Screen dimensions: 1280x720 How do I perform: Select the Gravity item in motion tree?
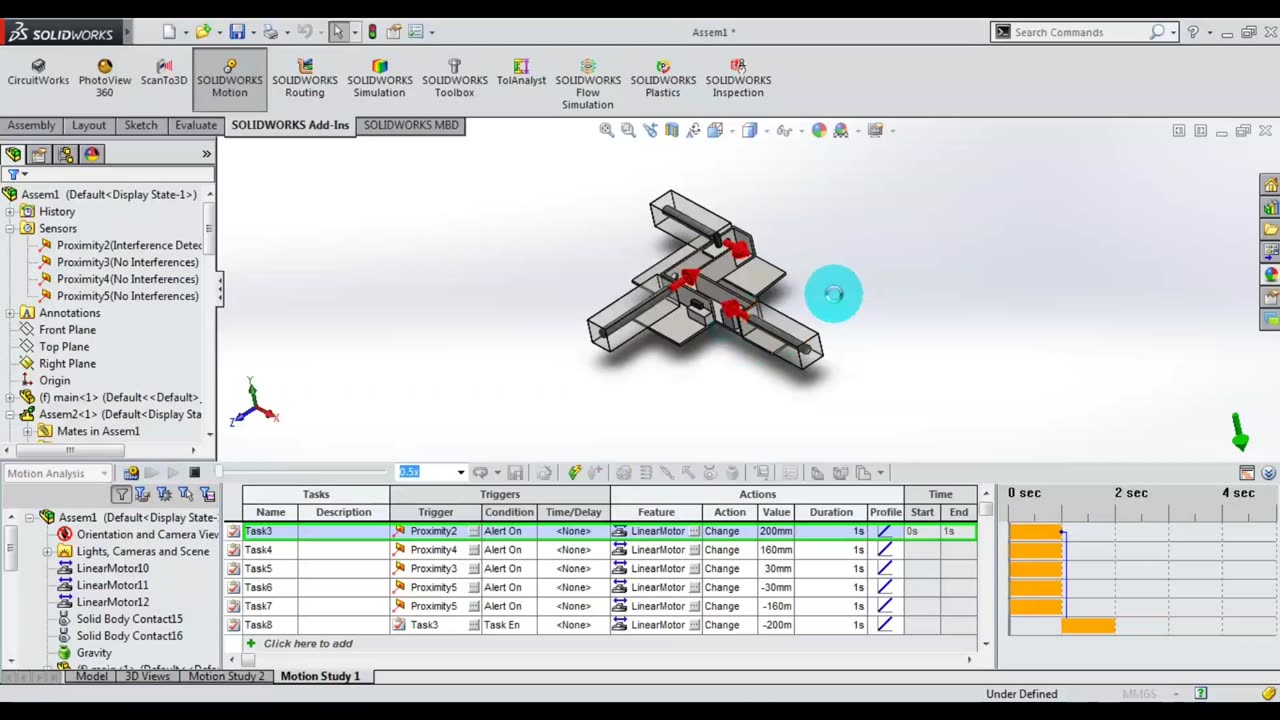point(94,653)
